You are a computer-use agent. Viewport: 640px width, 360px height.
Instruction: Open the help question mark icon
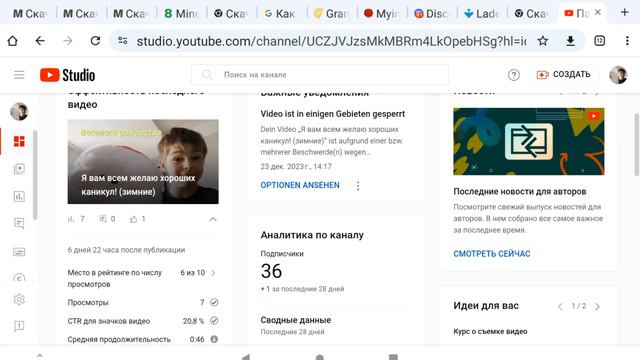click(x=513, y=75)
